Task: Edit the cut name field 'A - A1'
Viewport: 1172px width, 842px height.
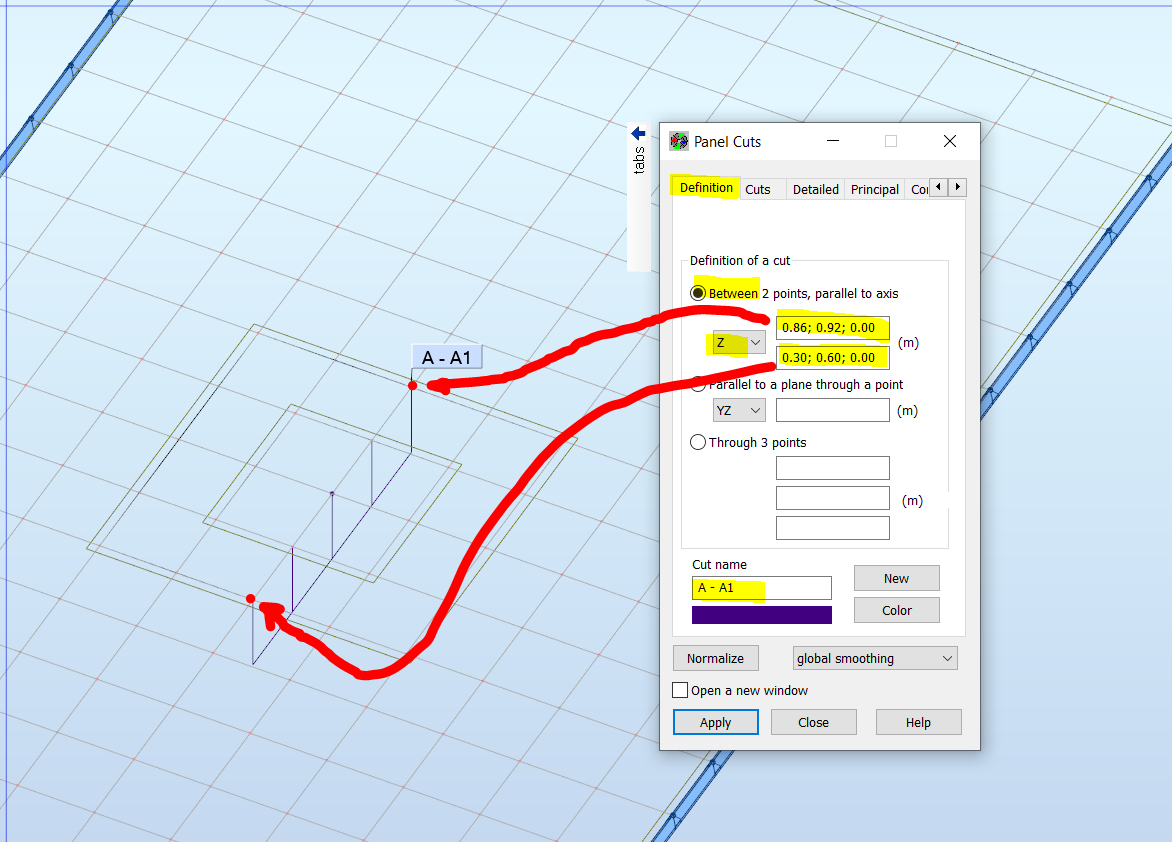Action: click(x=762, y=588)
